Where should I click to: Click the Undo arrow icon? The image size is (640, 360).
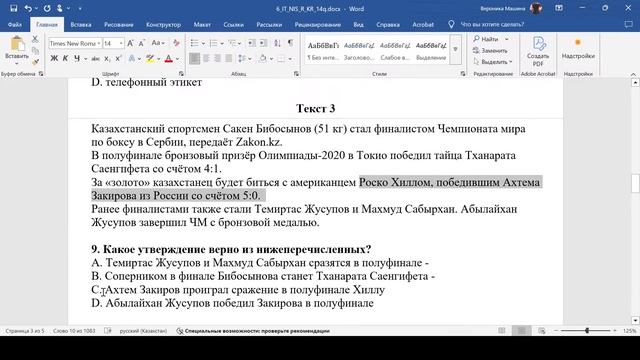(x=28, y=8)
